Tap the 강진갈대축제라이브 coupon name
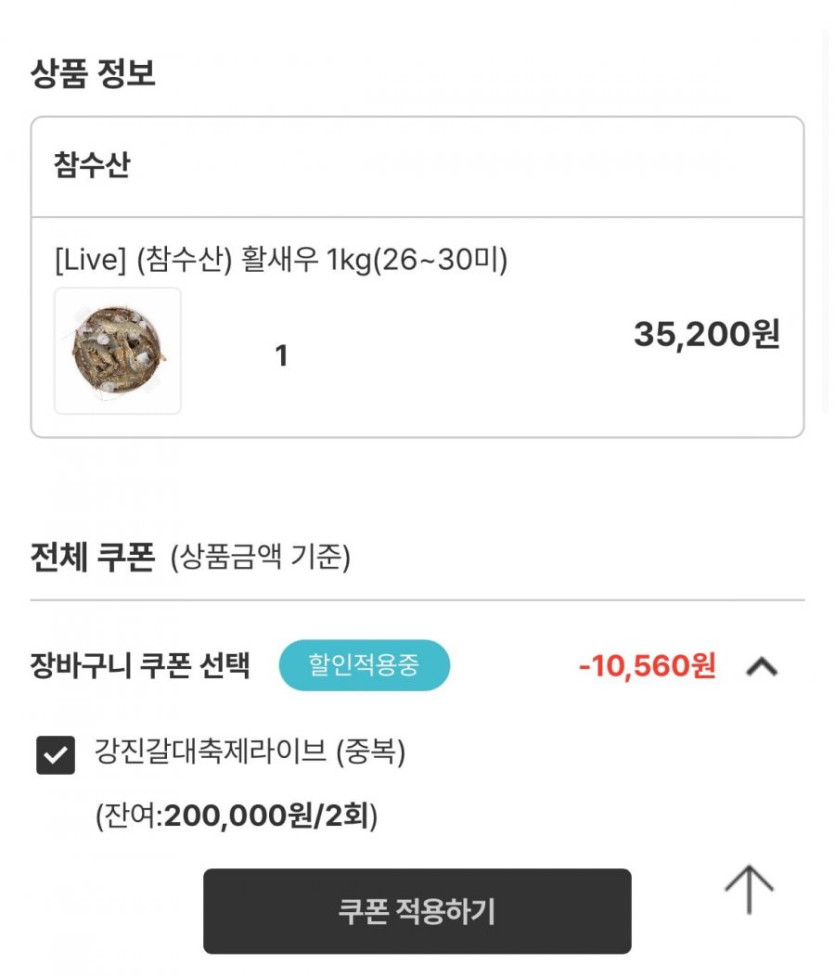 click(210, 752)
